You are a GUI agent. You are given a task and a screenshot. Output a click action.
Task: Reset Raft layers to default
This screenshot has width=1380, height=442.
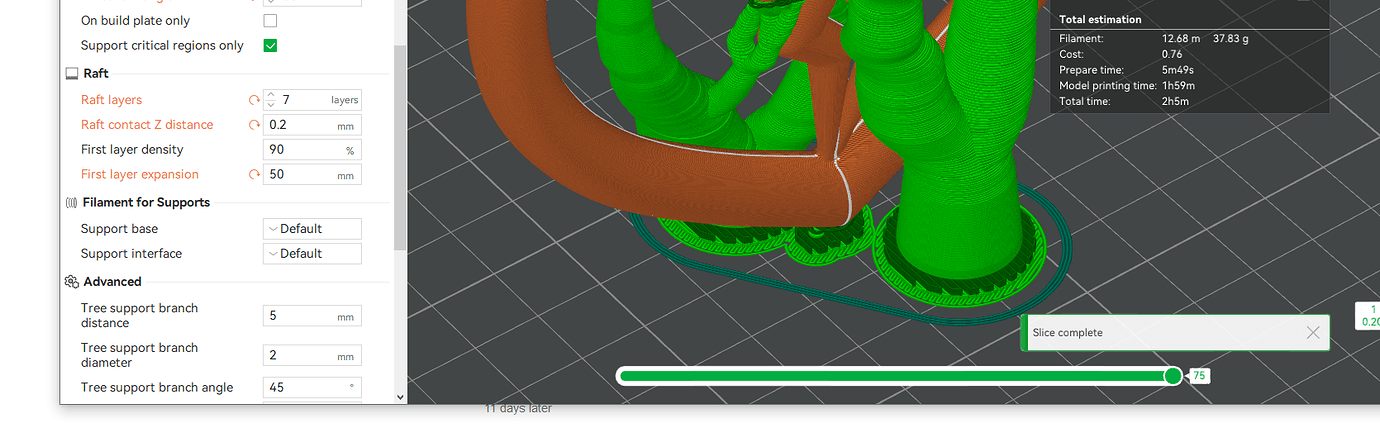[x=254, y=100]
